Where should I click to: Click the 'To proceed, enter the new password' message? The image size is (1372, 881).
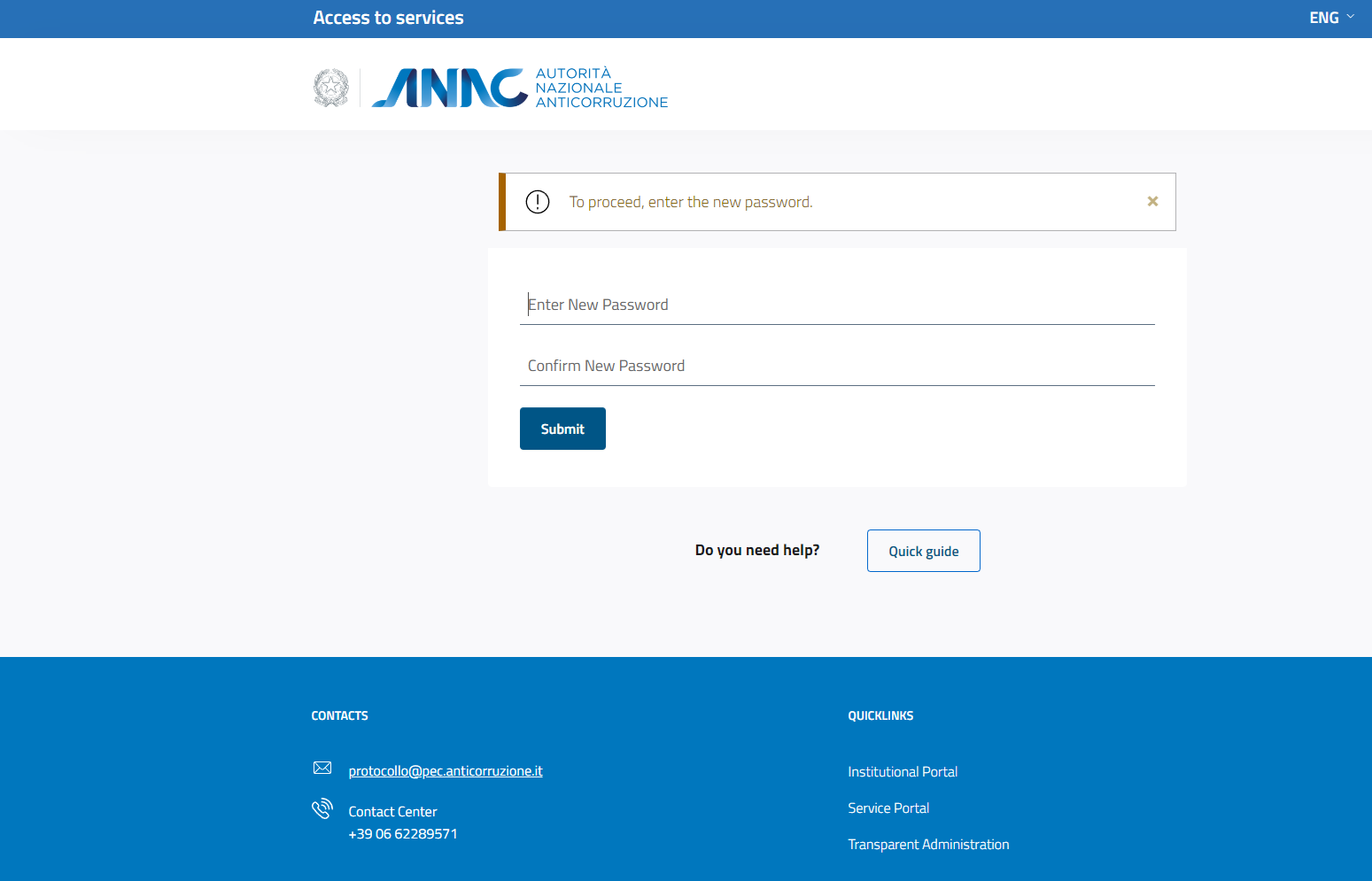(x=690, y=202)
